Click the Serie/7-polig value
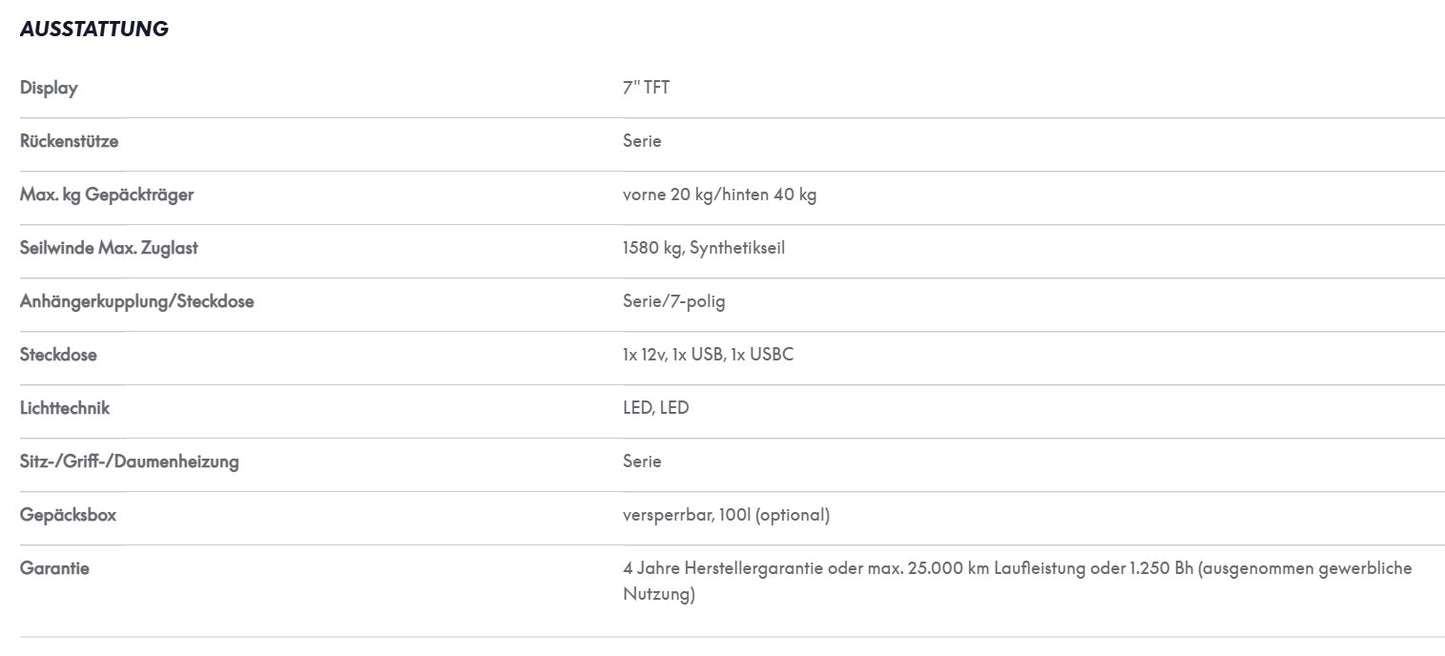Screen dimensions: 1445x656 coord(674,302)
